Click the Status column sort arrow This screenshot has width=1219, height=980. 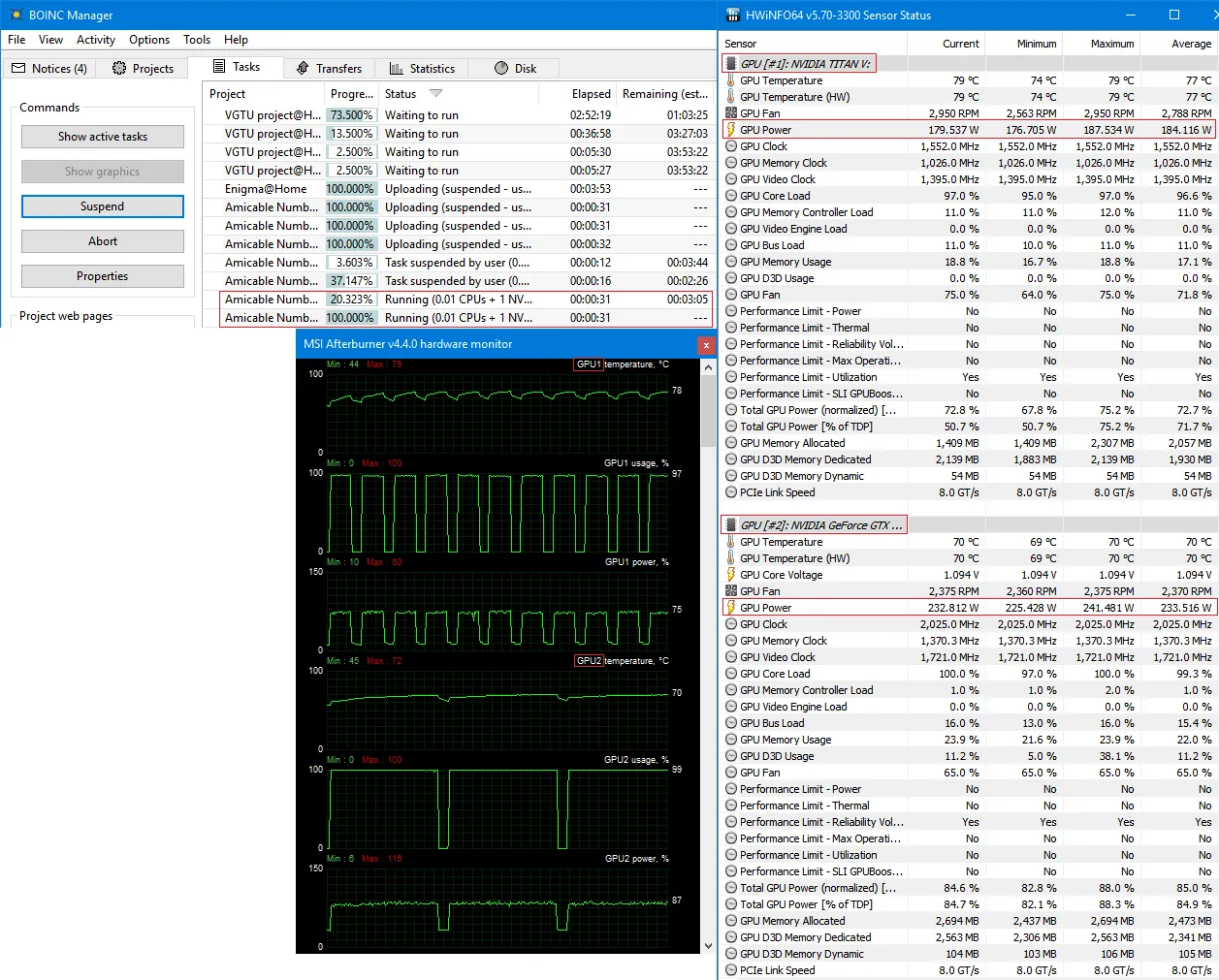pyautogui.click(x=435, y=94)
